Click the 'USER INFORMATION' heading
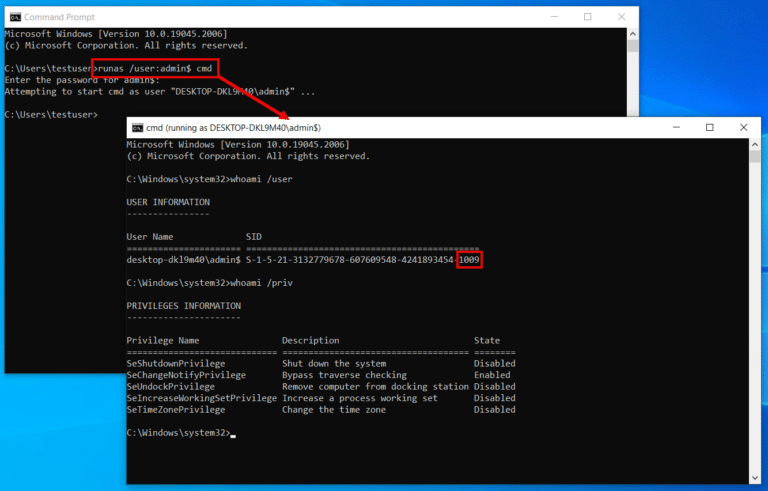The image size is (768, 491). click(x=168, y=202)
